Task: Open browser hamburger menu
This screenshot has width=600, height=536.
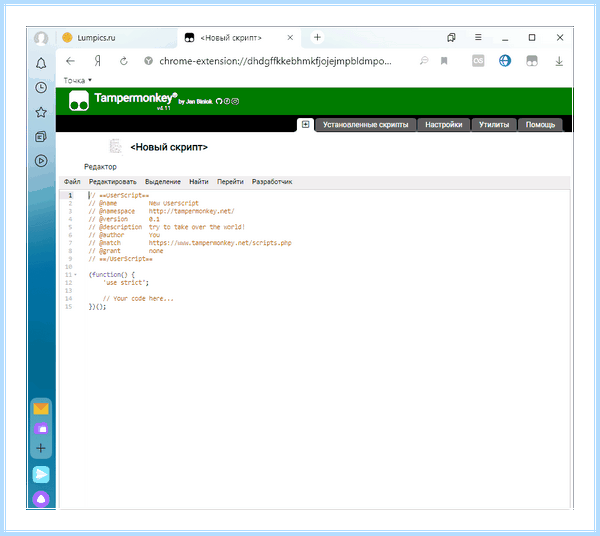Action: point(478,37)
